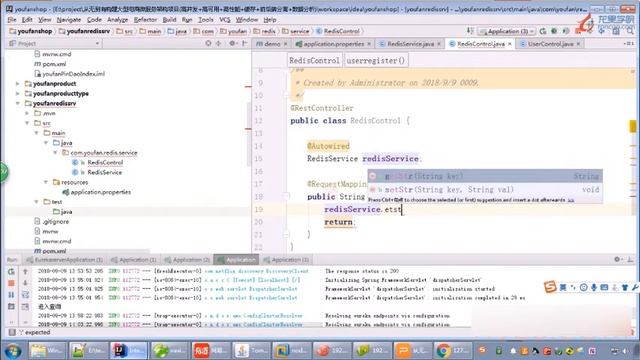Screen dimensions: 640x360
Task: Click the editor vertical scrollbar warning stripe
Action: click(633, 126)
